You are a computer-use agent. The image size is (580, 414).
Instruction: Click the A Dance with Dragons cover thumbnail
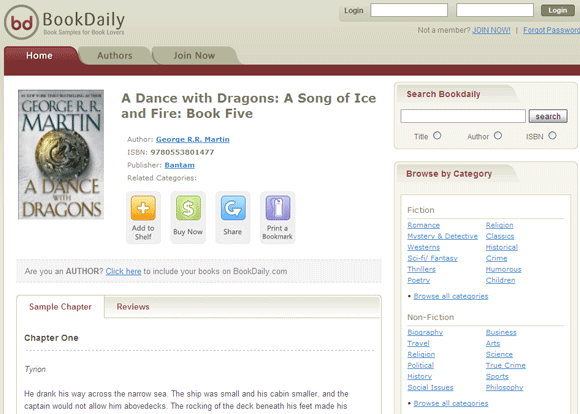(x=61, y=154)
